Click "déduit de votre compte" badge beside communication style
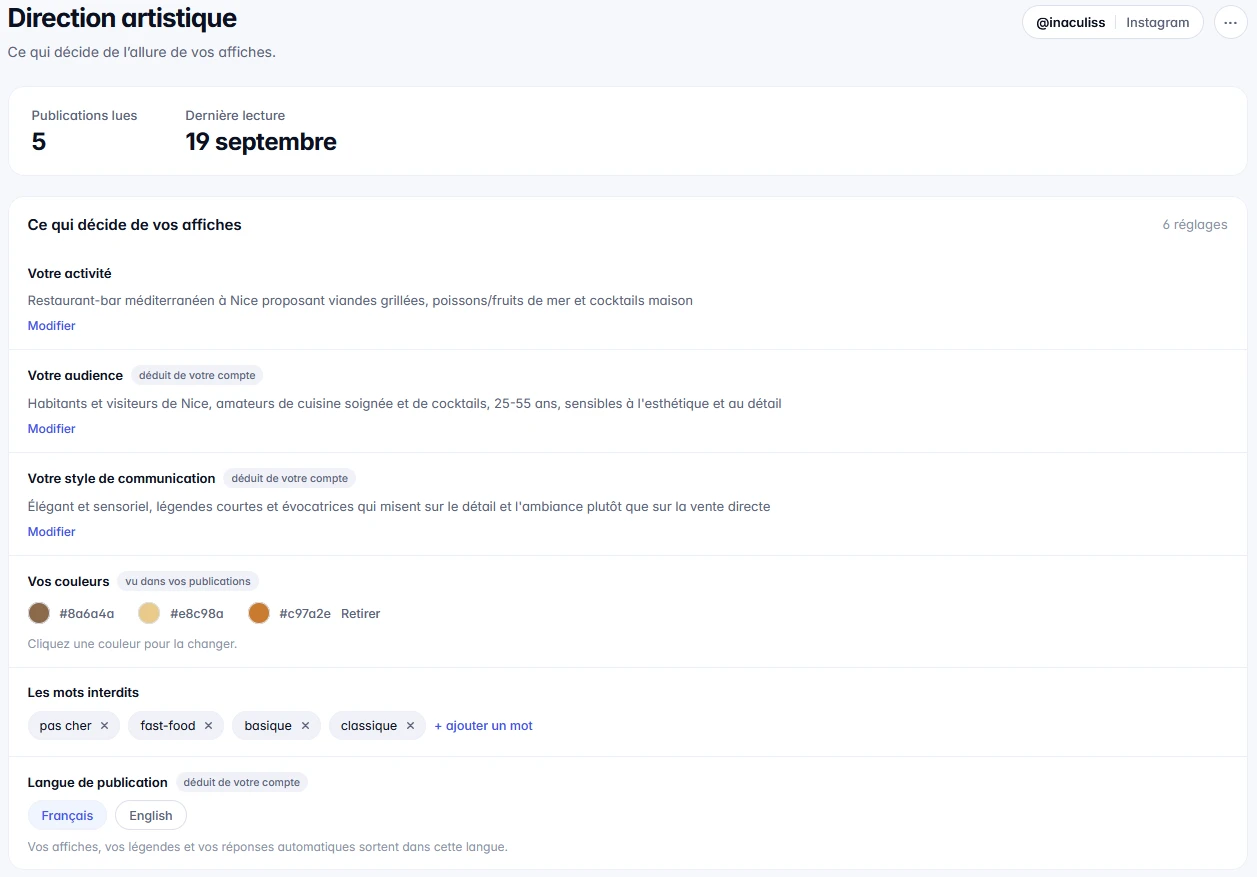The height and width of the screenshot is (877, 1257). [x=290, y=479]
